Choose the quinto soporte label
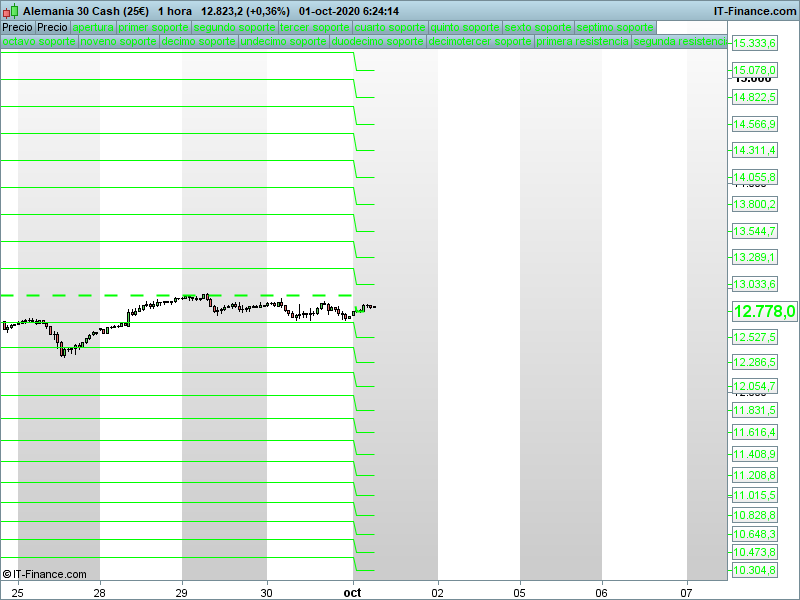Viewport: 800px width, 600px height. pos(465,28)
